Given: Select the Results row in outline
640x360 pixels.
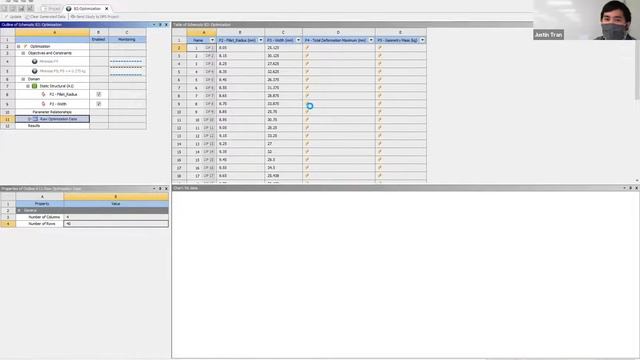Looking at the screenshot, I should pyautogui.click(x=52, y=126).
